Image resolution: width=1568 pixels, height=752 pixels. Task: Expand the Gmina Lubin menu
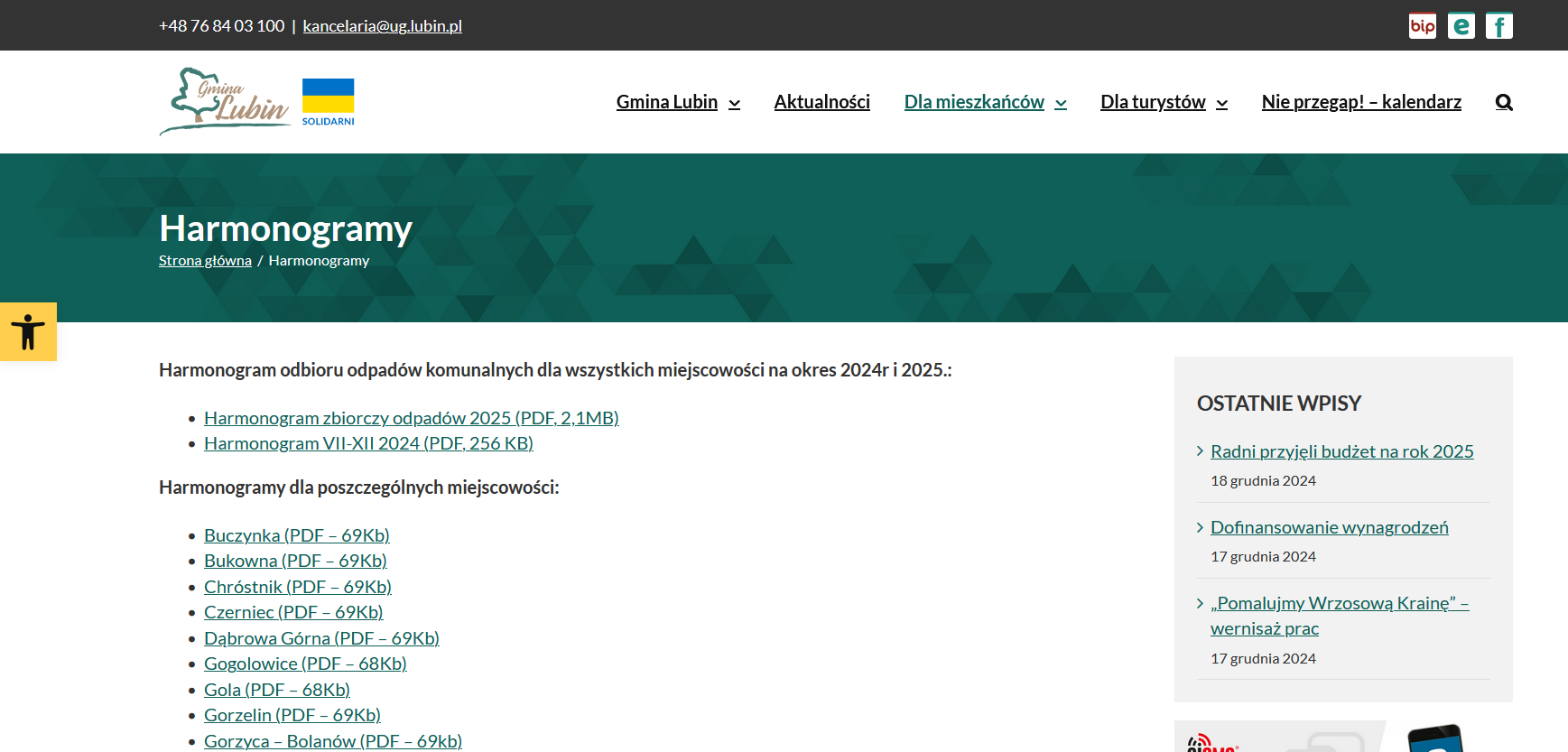pyautogui.click(x=677, y=102)
